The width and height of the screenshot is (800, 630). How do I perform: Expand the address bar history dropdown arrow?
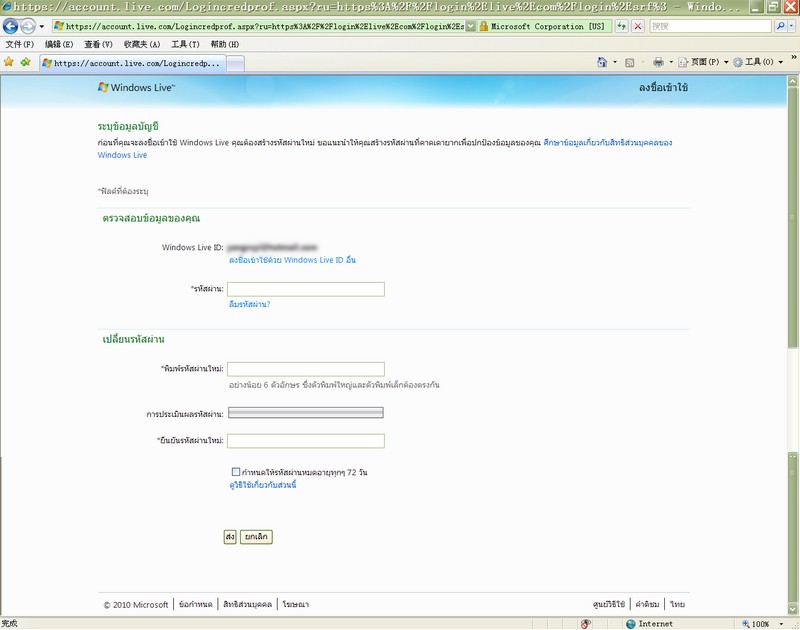pyautogui.click(x=470, y=26)
